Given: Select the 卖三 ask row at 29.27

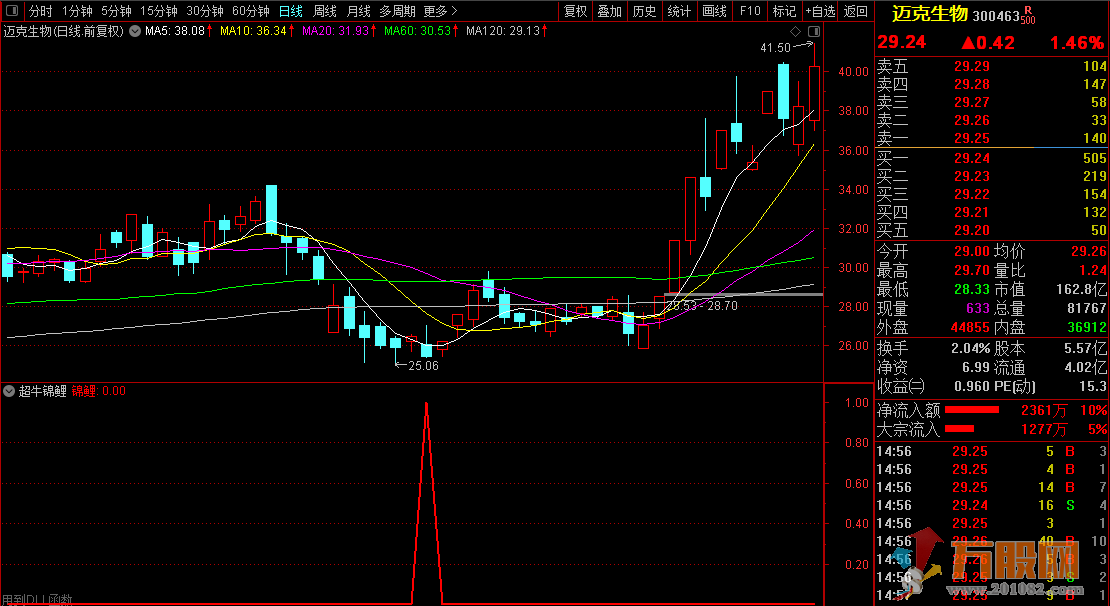Looking at the screenshot, I should pos(992,103).
